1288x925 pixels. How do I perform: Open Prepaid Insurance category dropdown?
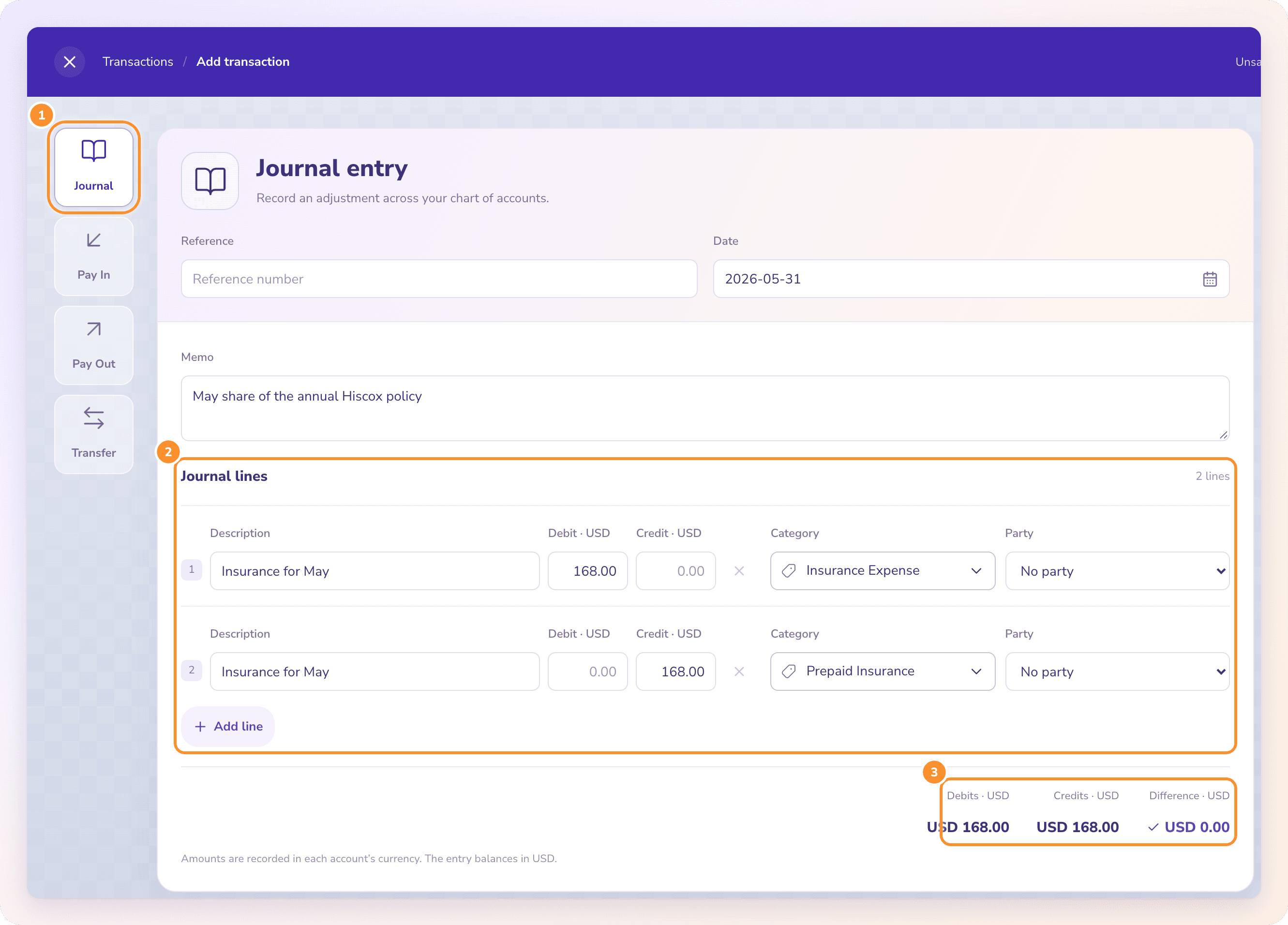click(883, 671)
